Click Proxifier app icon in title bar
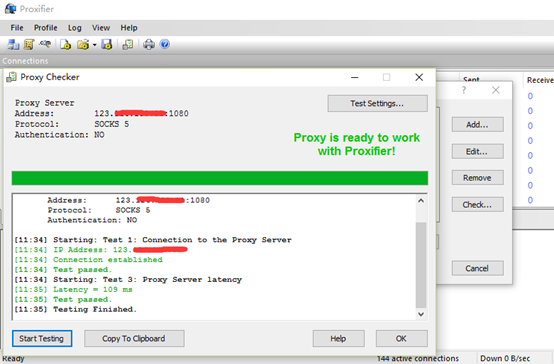 [x=10, y=8]
